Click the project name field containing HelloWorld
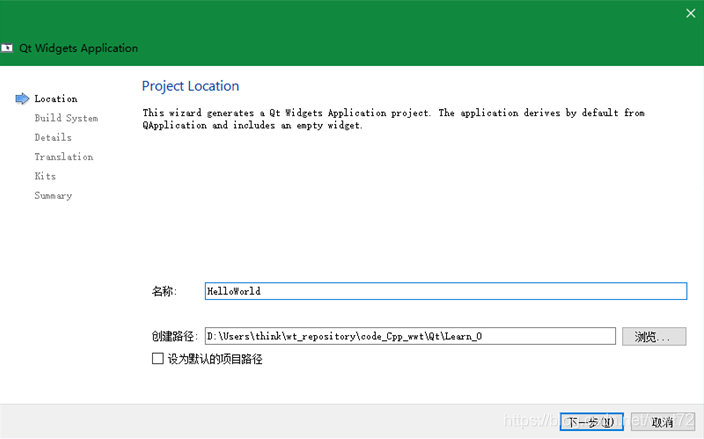Viewport: 704px width, 439px height. (x=446, y=291)
